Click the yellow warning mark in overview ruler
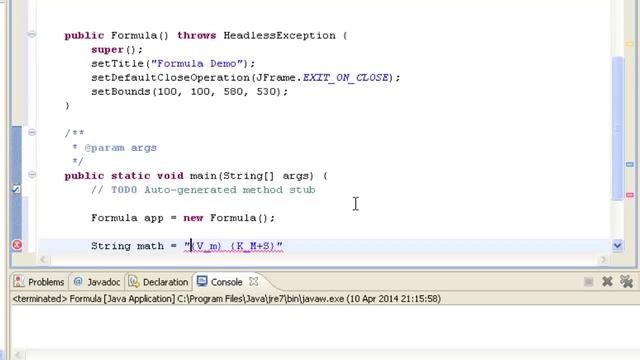The image size is (640, 360). (x=629, y=44)
